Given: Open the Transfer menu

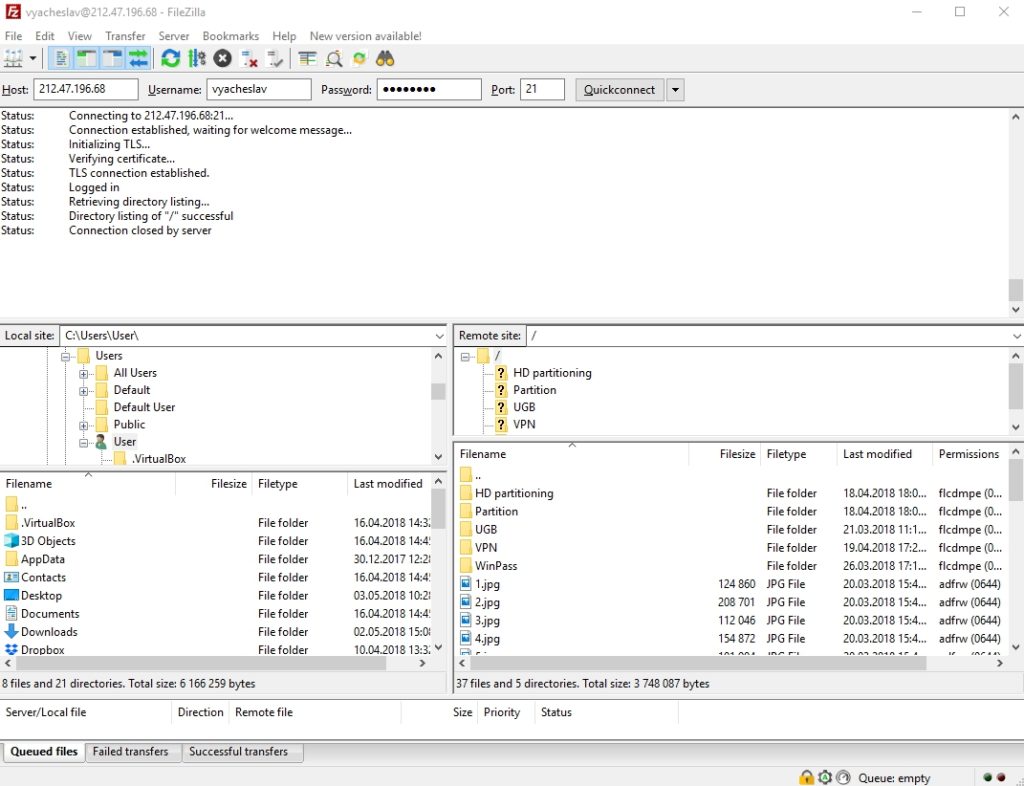Looking at the screenshot, I should tap(125, 36).
